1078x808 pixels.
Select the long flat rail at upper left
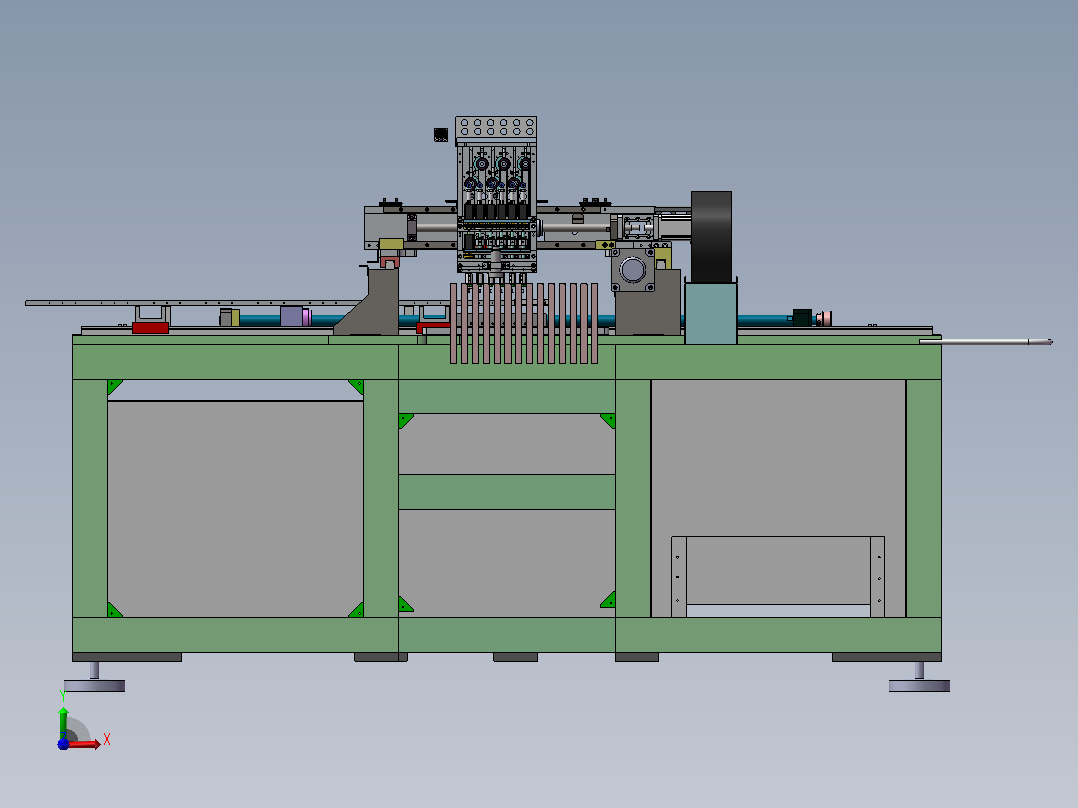coord(192,303)
